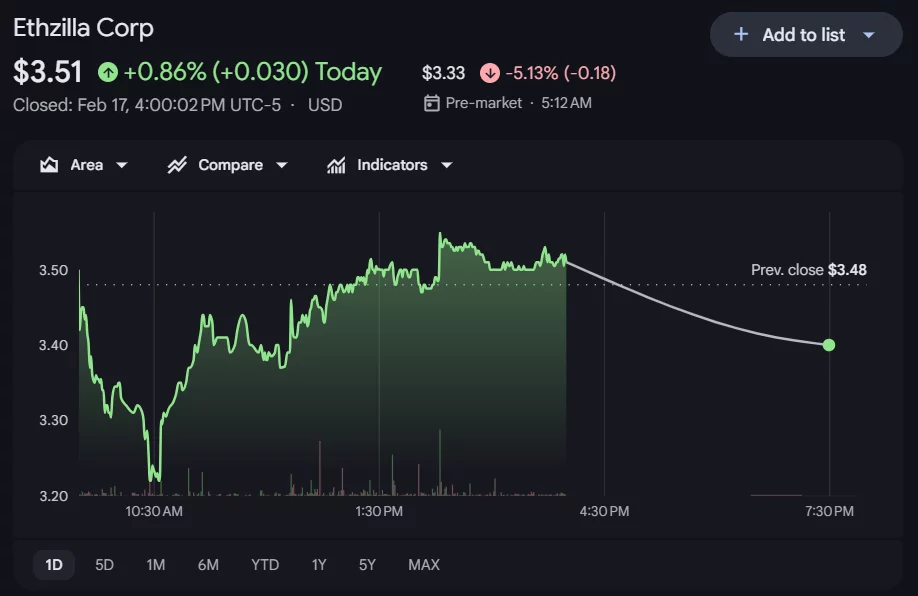The width and height of the screenshot is (918, 596).
Task: Click the Area dropdown's chart thumbnail icon
Action: click(47, 164)
